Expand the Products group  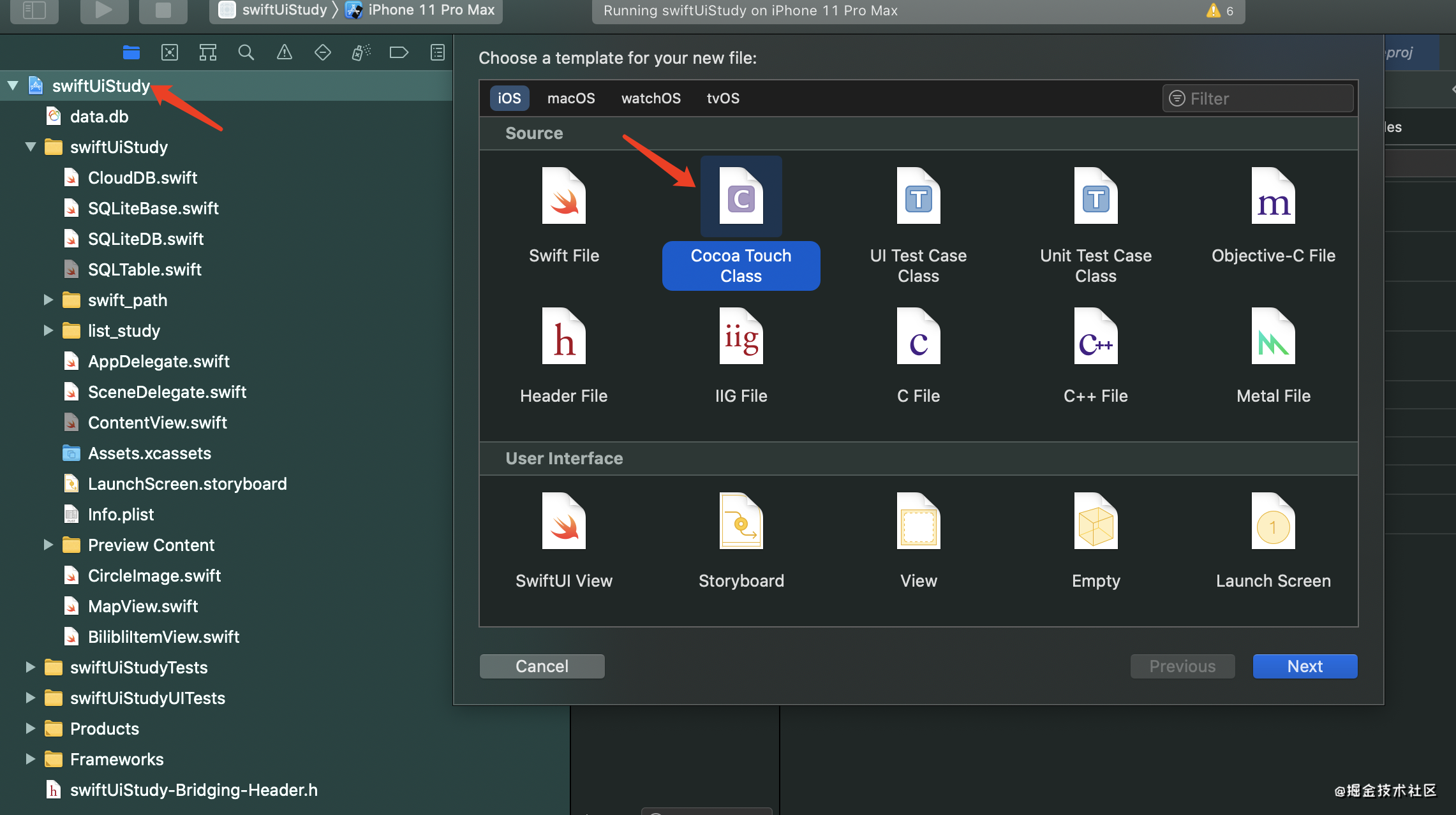pyautogui.click(x=31, y=728)
